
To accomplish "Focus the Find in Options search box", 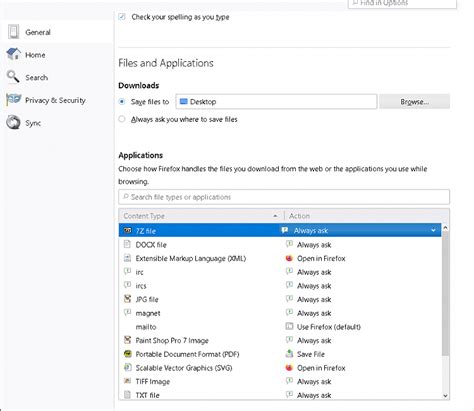I will 402,3.
